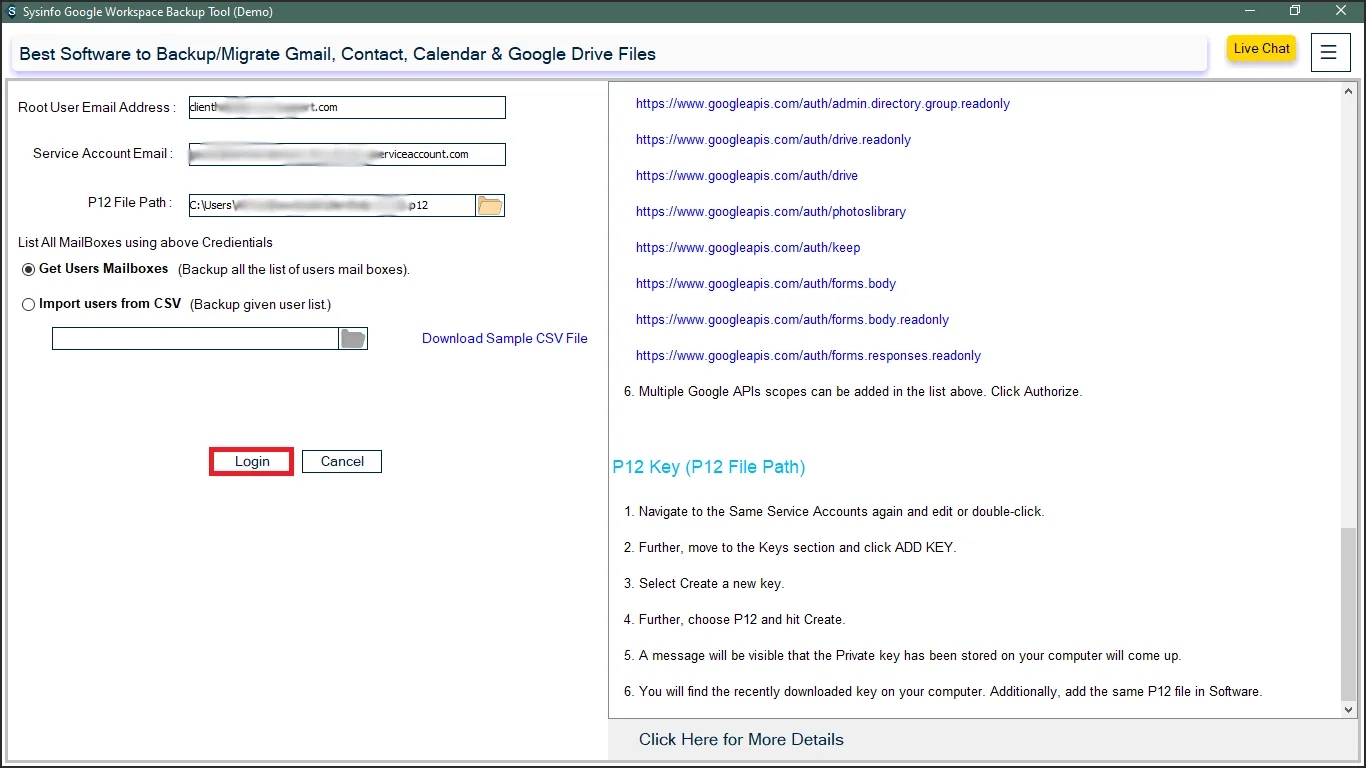This screenshot has width=1366, height=768.
Task: Open the auth/photoslibrary scope link
Action: (770, 212)
